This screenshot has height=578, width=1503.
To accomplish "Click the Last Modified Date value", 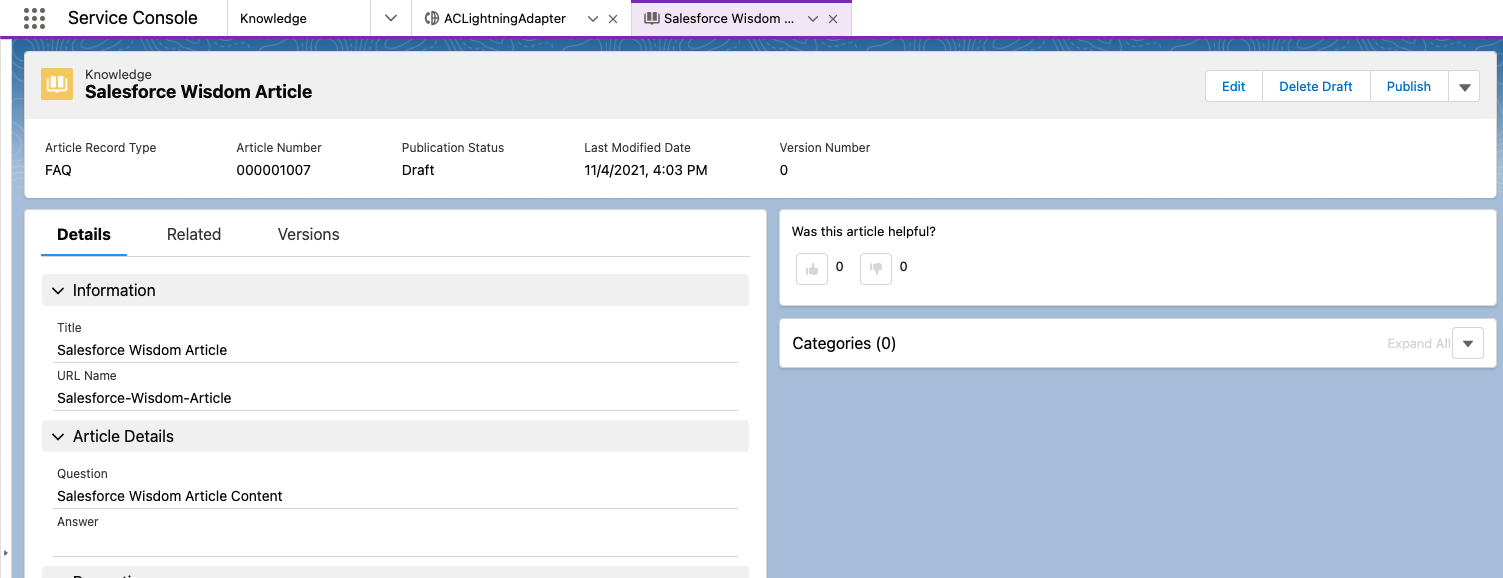I will 646,170.
